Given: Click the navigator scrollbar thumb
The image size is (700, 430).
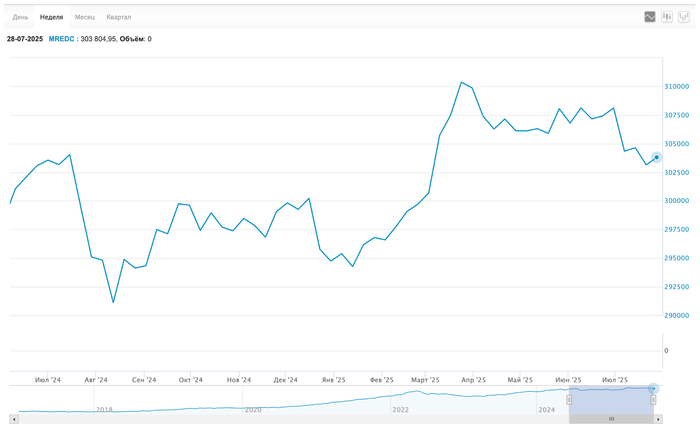Looking at the screenshot, I should (x=611, y=418).
